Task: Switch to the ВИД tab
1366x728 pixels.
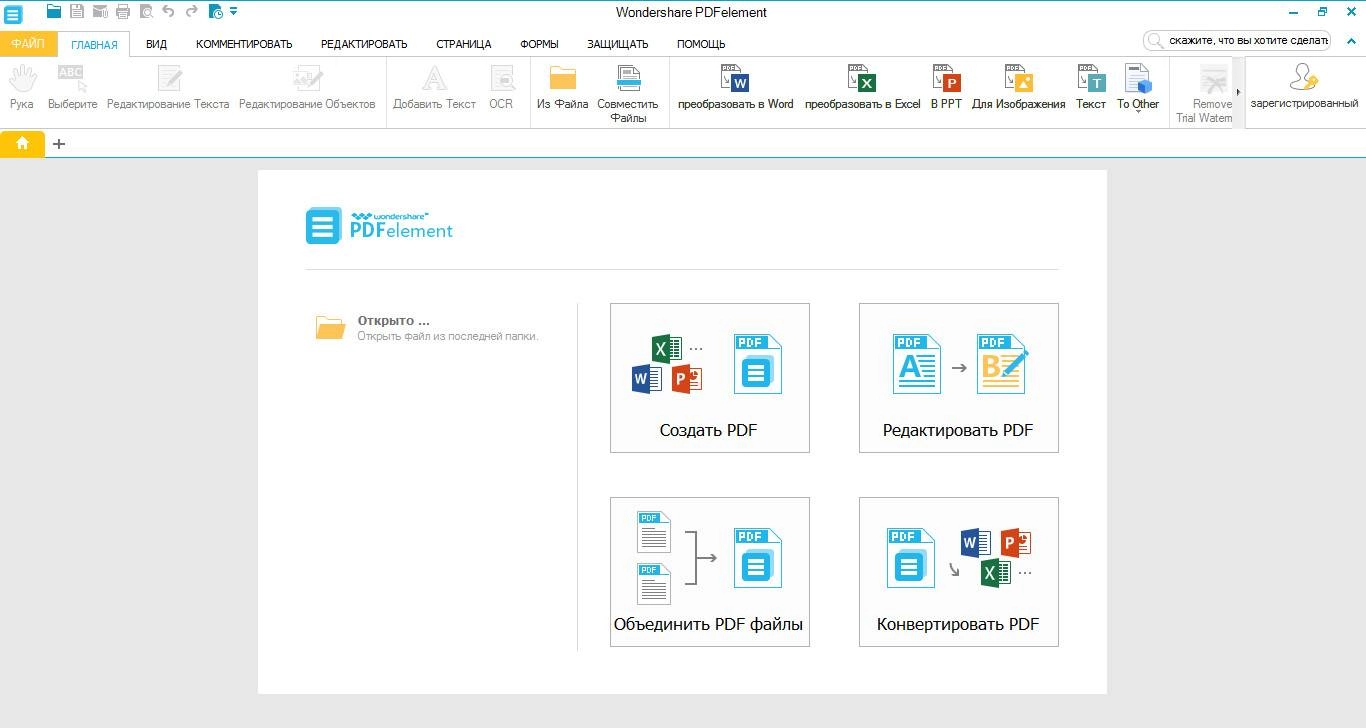Action: coord(156,44)
